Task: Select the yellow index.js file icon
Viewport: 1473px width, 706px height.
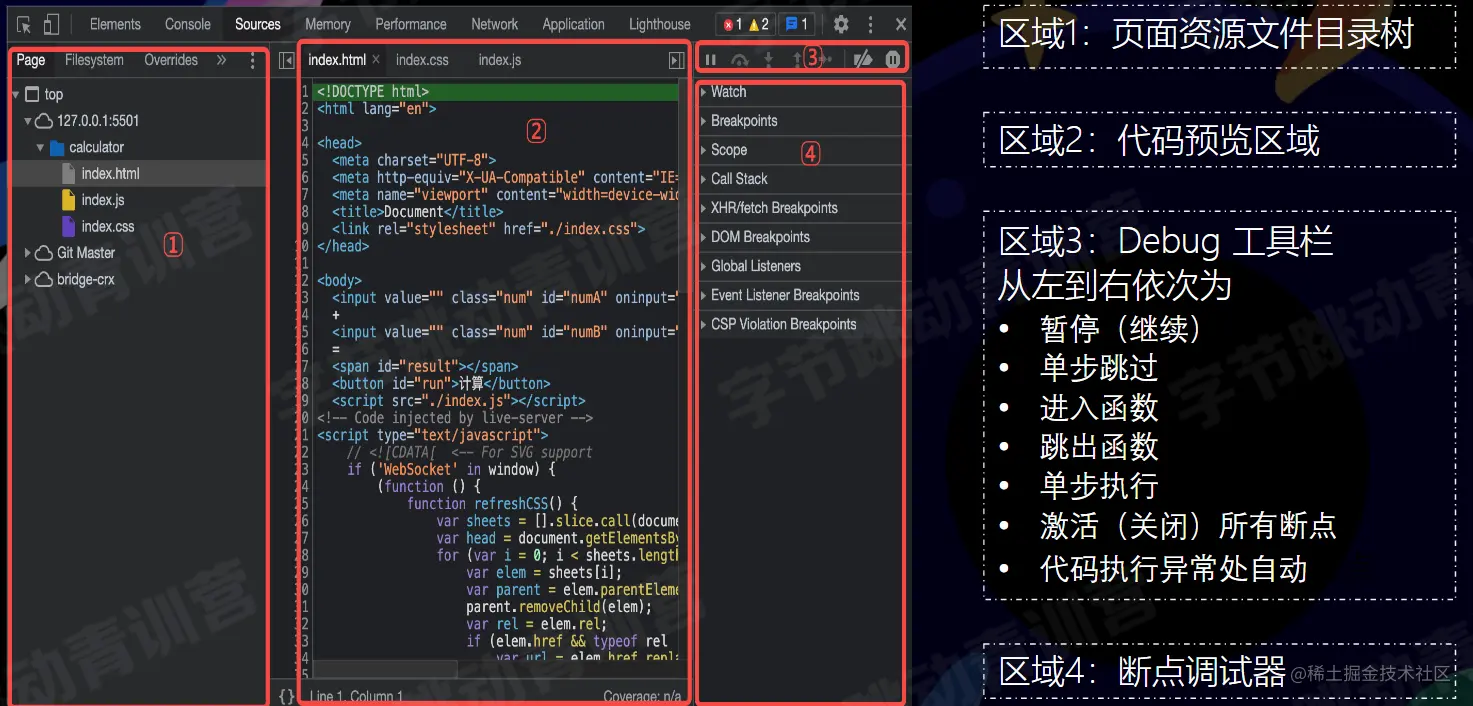Action: pos(69,200)
